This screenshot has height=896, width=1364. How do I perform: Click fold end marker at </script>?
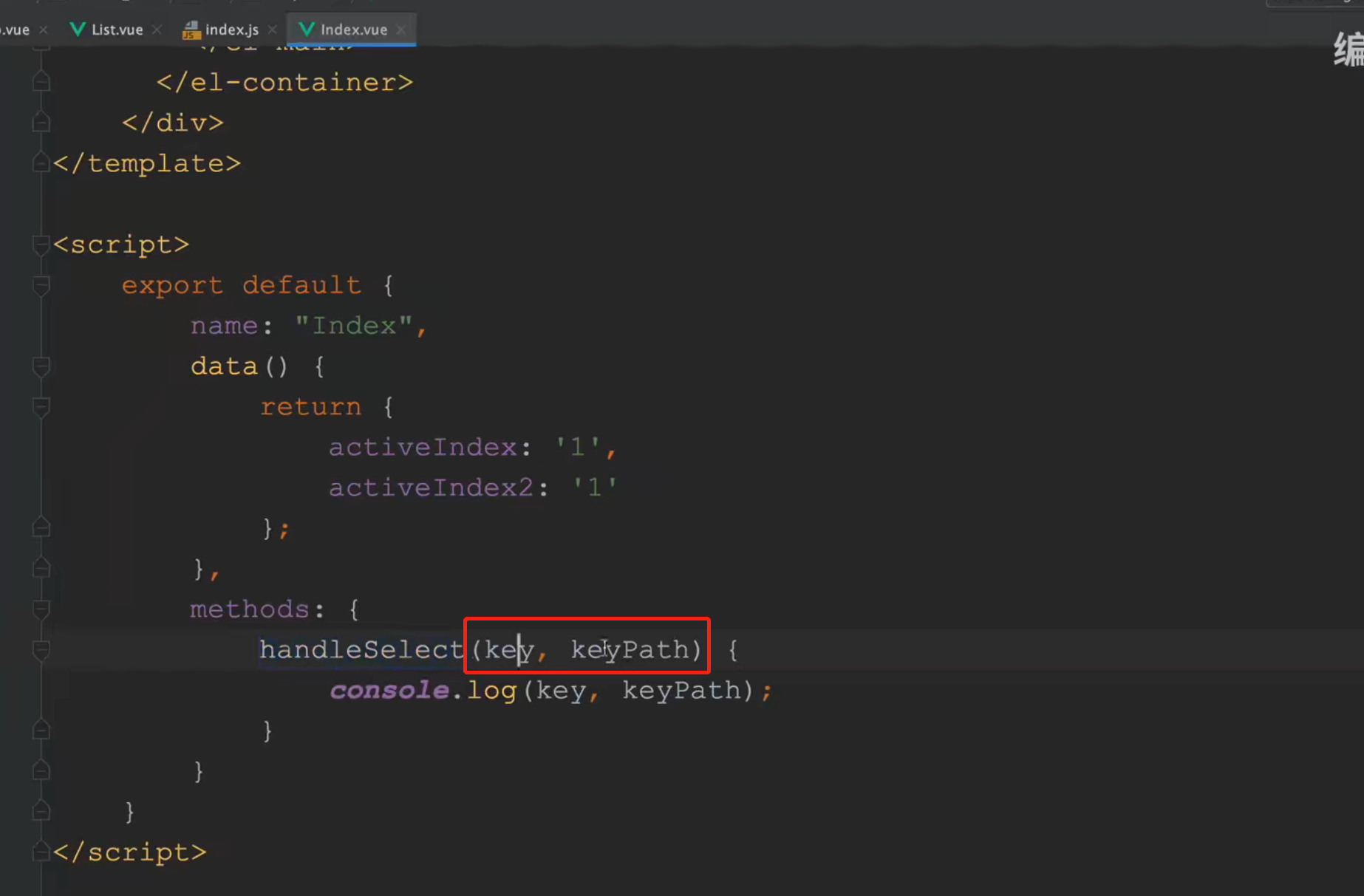tap(41, 852)
